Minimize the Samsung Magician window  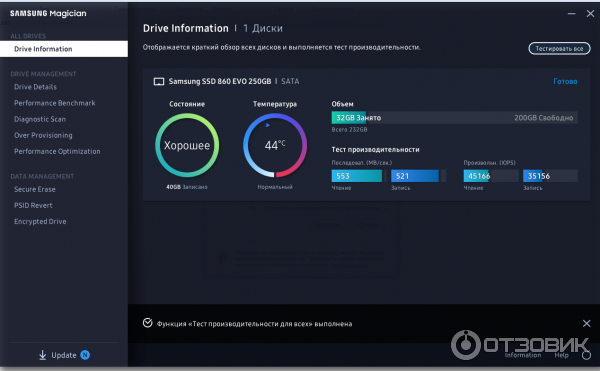coord(571,13)
